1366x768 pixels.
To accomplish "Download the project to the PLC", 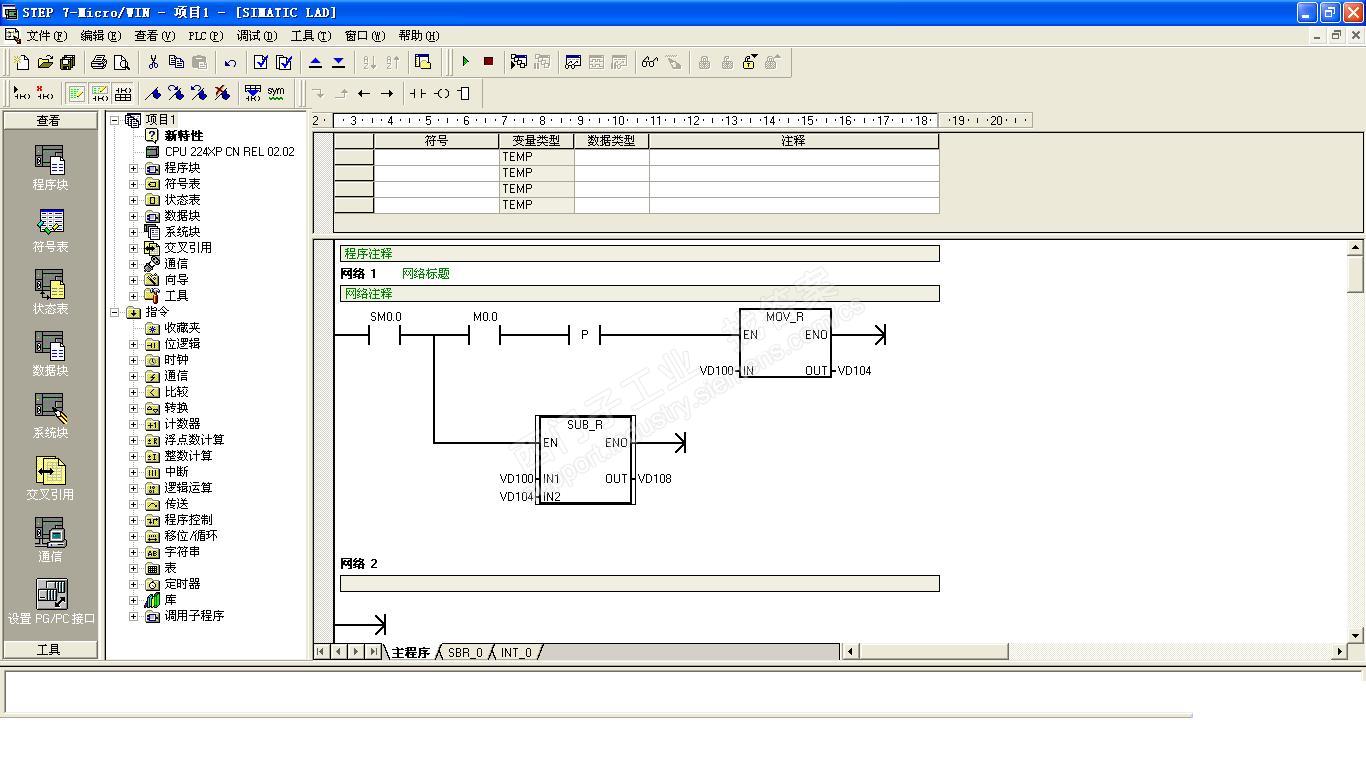I will point(338,62).
